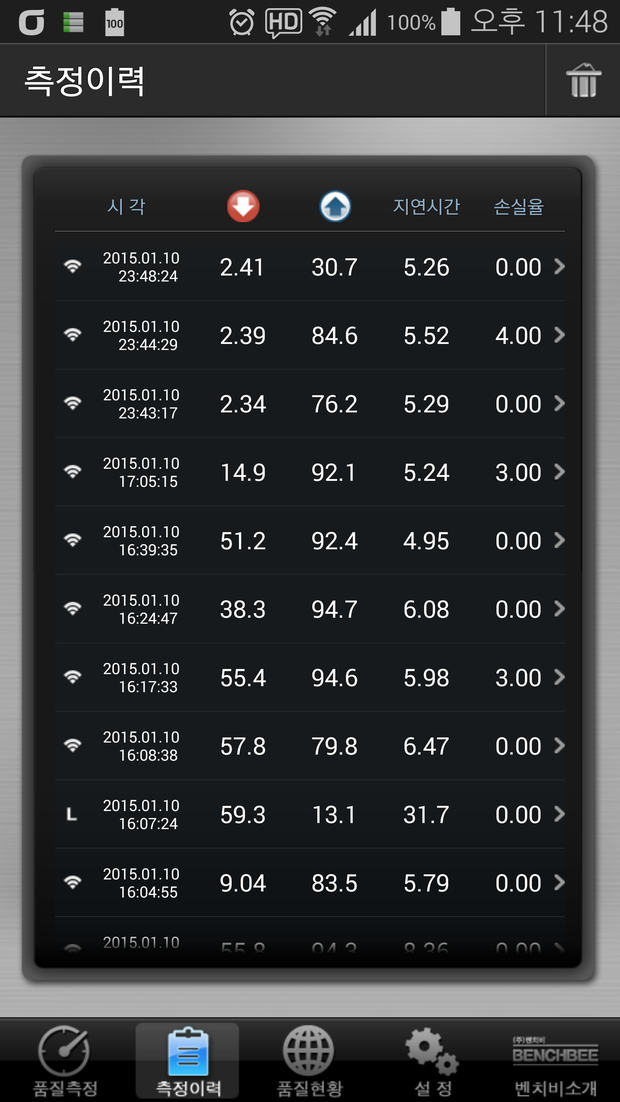Expand the 23:43:17 record chevron
The height and width of the screenshot is (1102, 620).
[x=560, y=403]
